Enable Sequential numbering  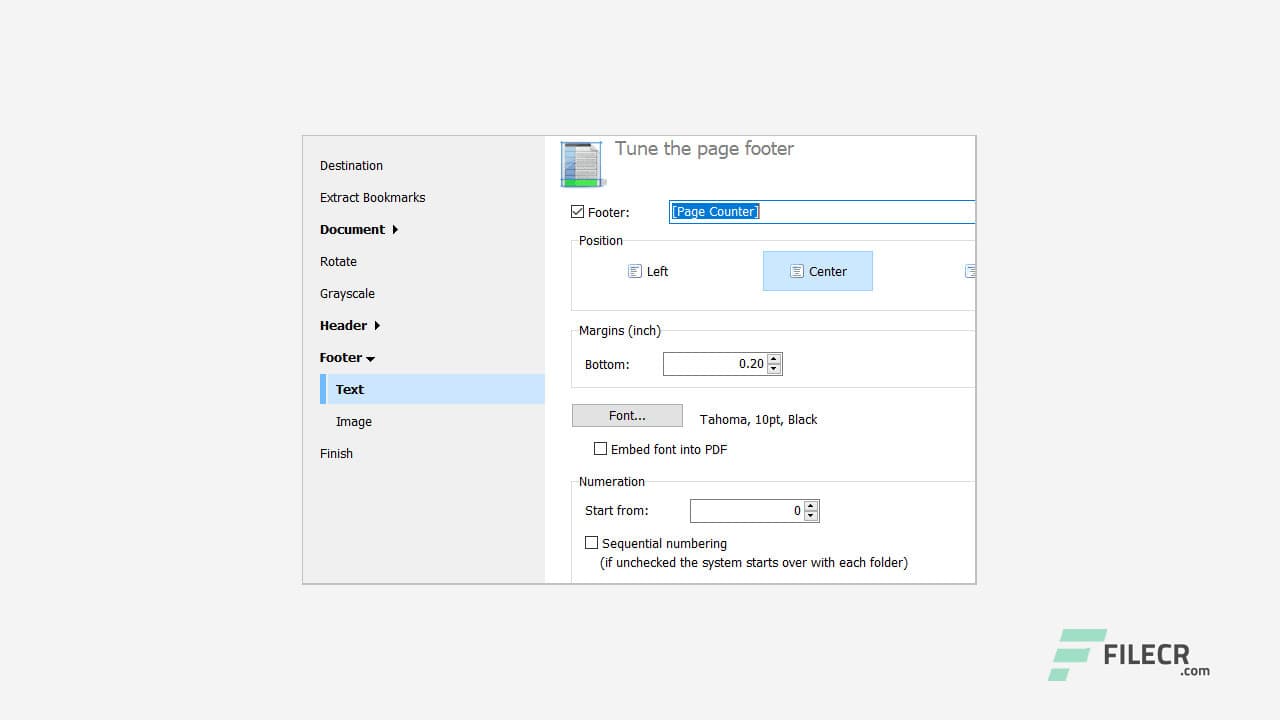click(x=592, y=542)
